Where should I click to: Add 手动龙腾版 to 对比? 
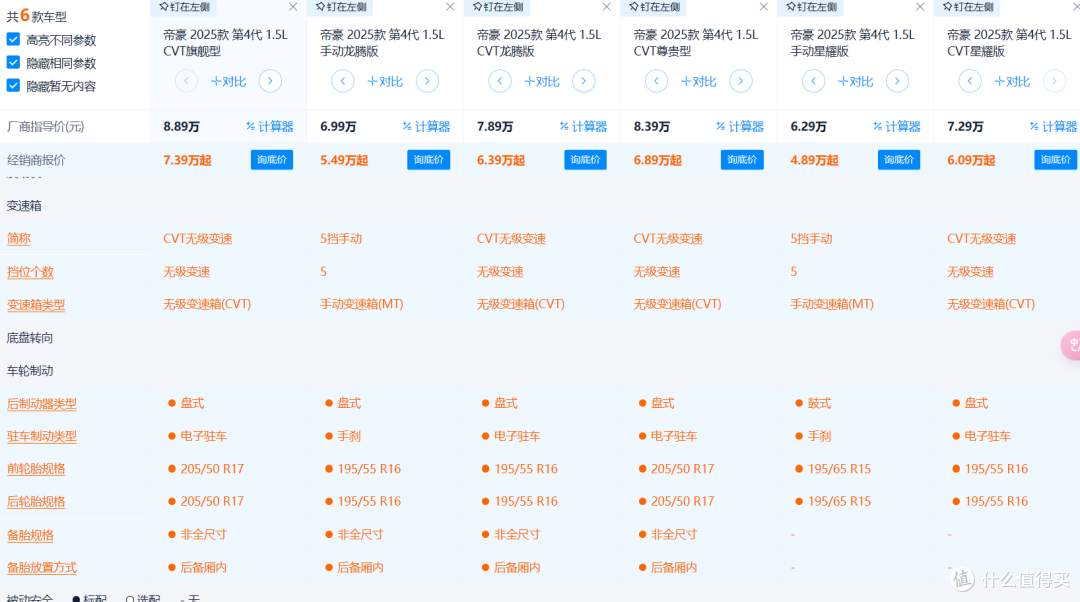pyautogui.click(x=385, y=81)
